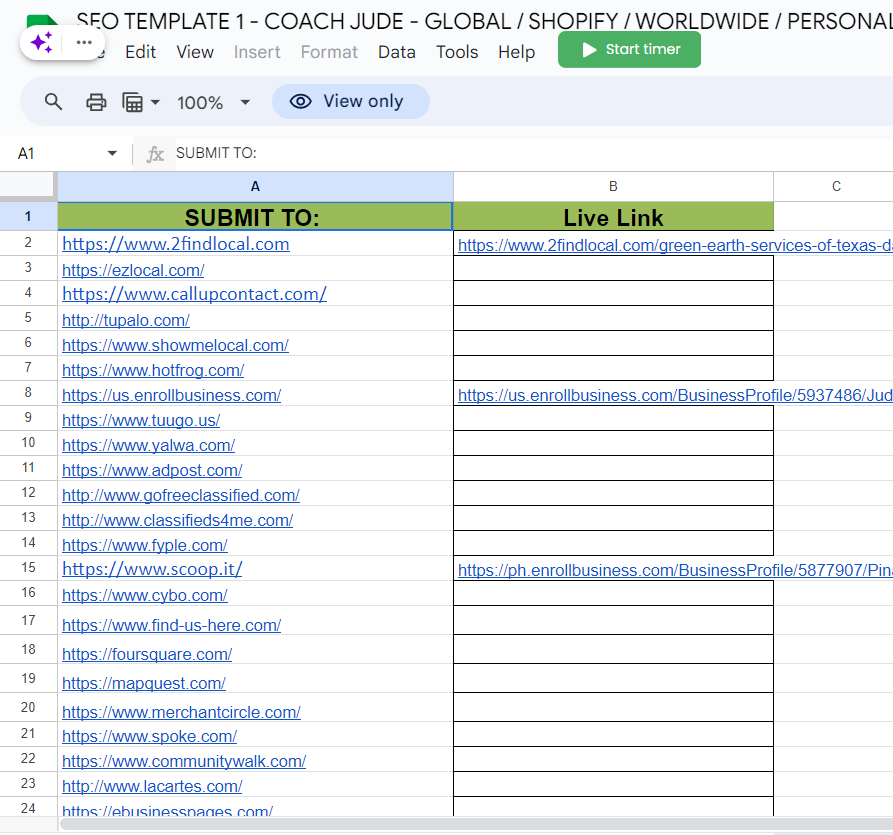893x835 pixels.
Task: Open the ph.enrollbusiness BusinessProfile/5877907 live link
Action: (x=675, y=570)
